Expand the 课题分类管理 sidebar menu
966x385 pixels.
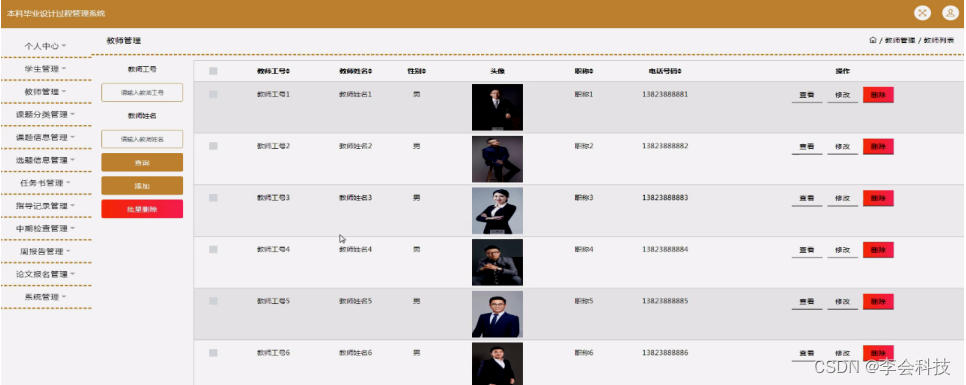pos(46,115)
